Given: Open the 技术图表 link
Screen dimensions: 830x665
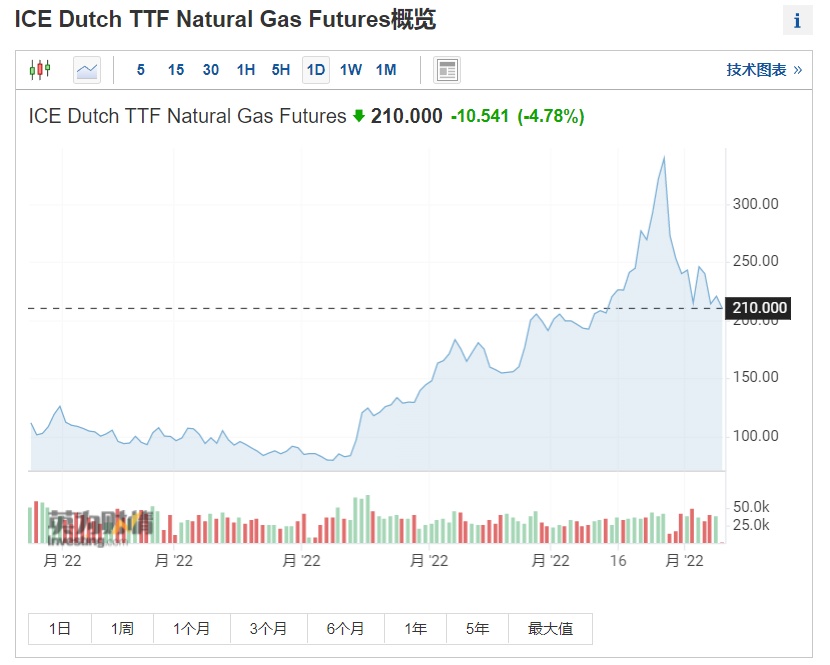Looking at the screenshot, I should pyautogui.click(x=764, y=70).
